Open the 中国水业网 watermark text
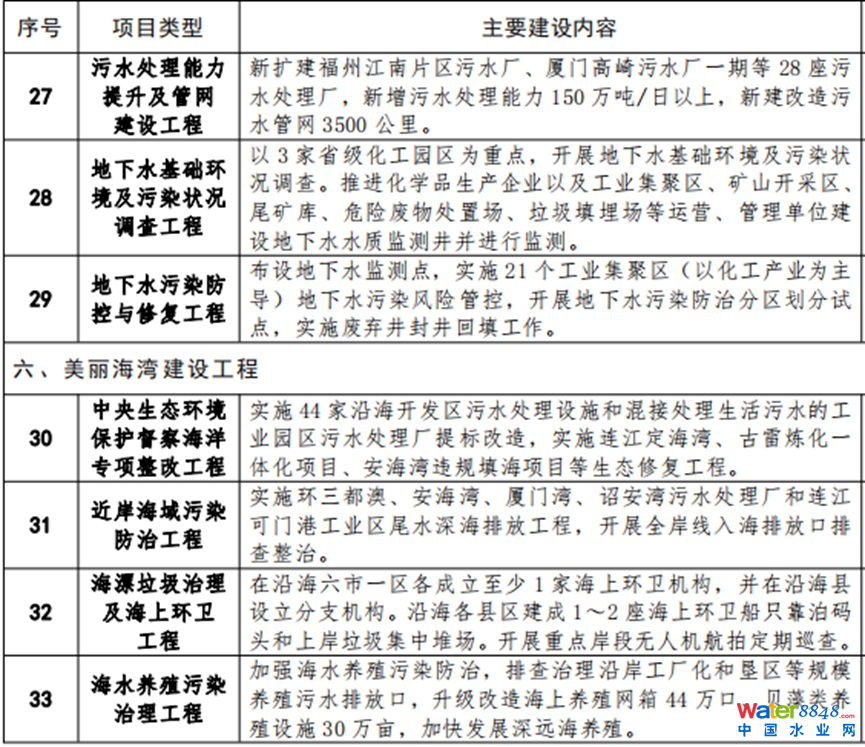 (795, 733)
